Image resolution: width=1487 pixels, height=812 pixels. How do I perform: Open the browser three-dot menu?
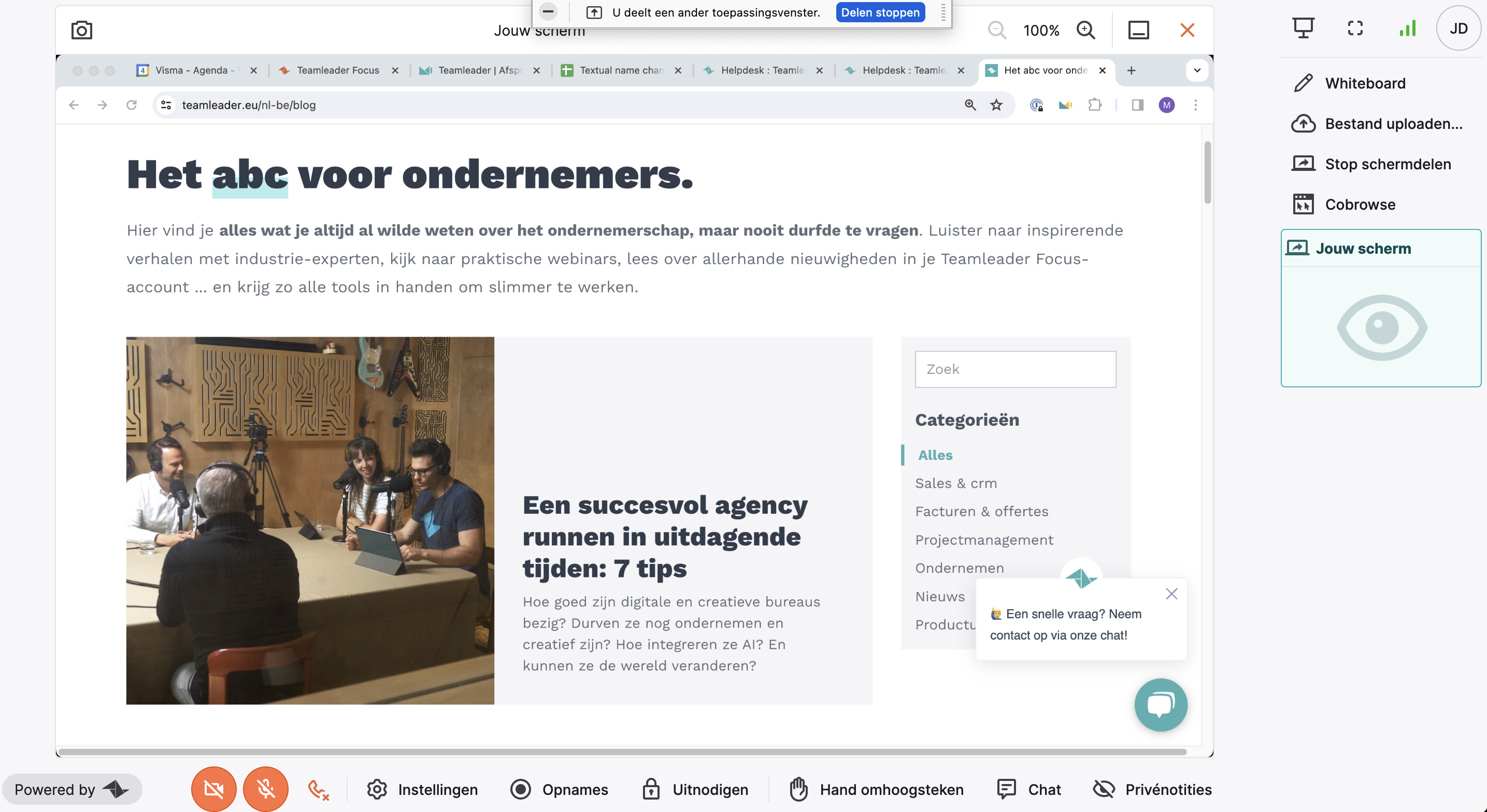click(x=1195, y=105)
